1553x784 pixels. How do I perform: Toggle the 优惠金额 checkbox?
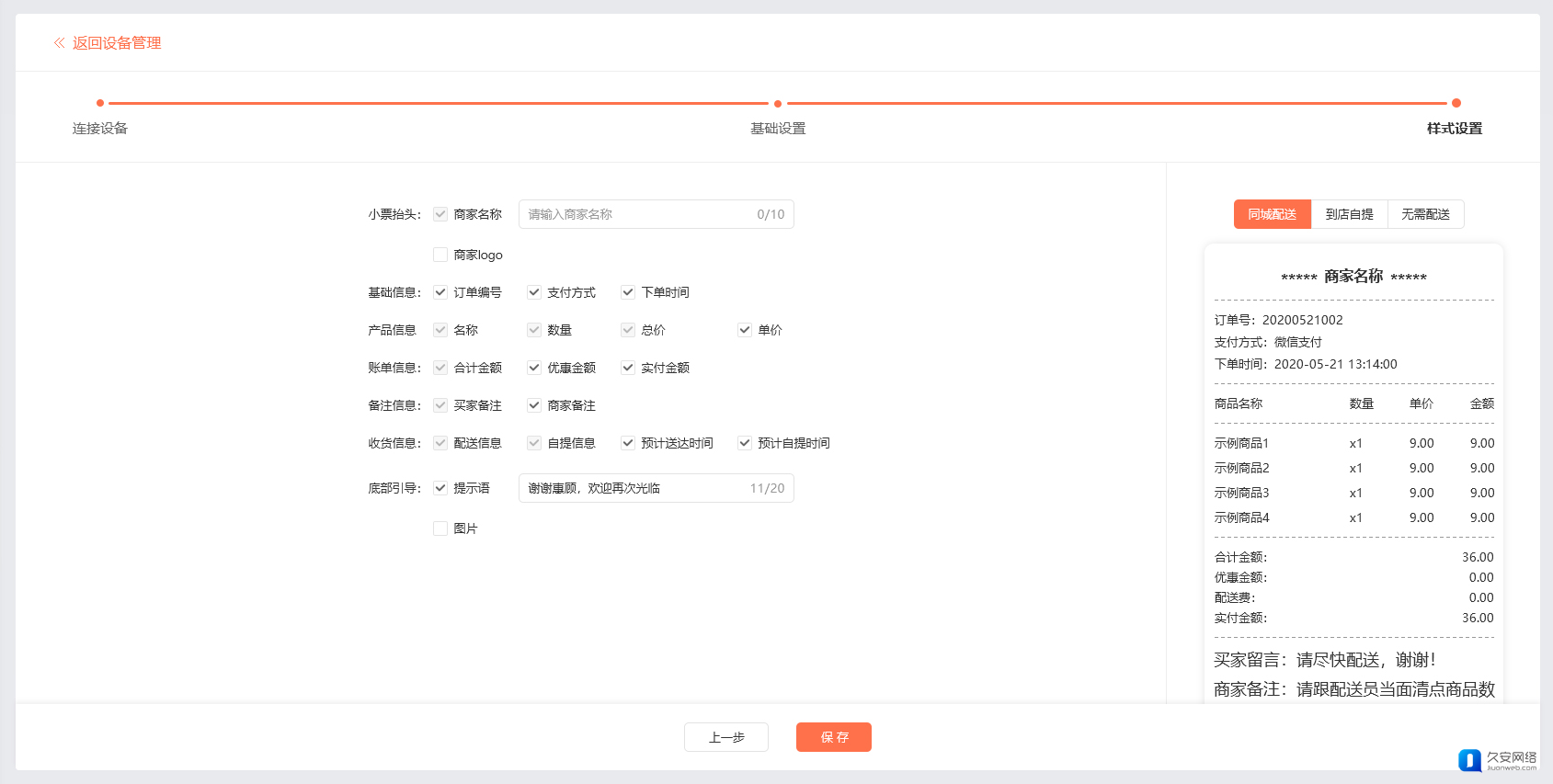pyautogui.click(x=534, y=368)
